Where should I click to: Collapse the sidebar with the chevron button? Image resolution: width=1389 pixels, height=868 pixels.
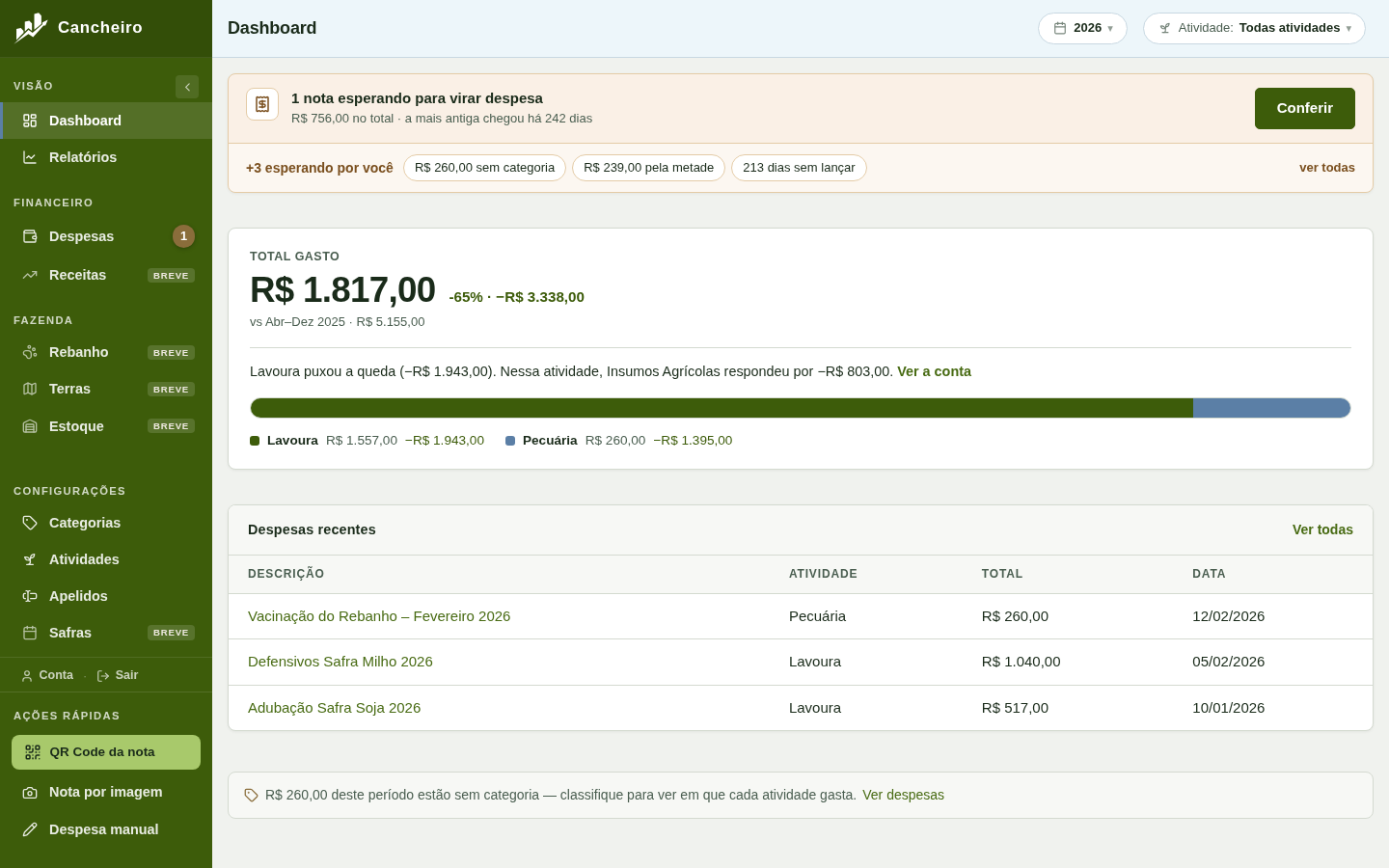187,87
